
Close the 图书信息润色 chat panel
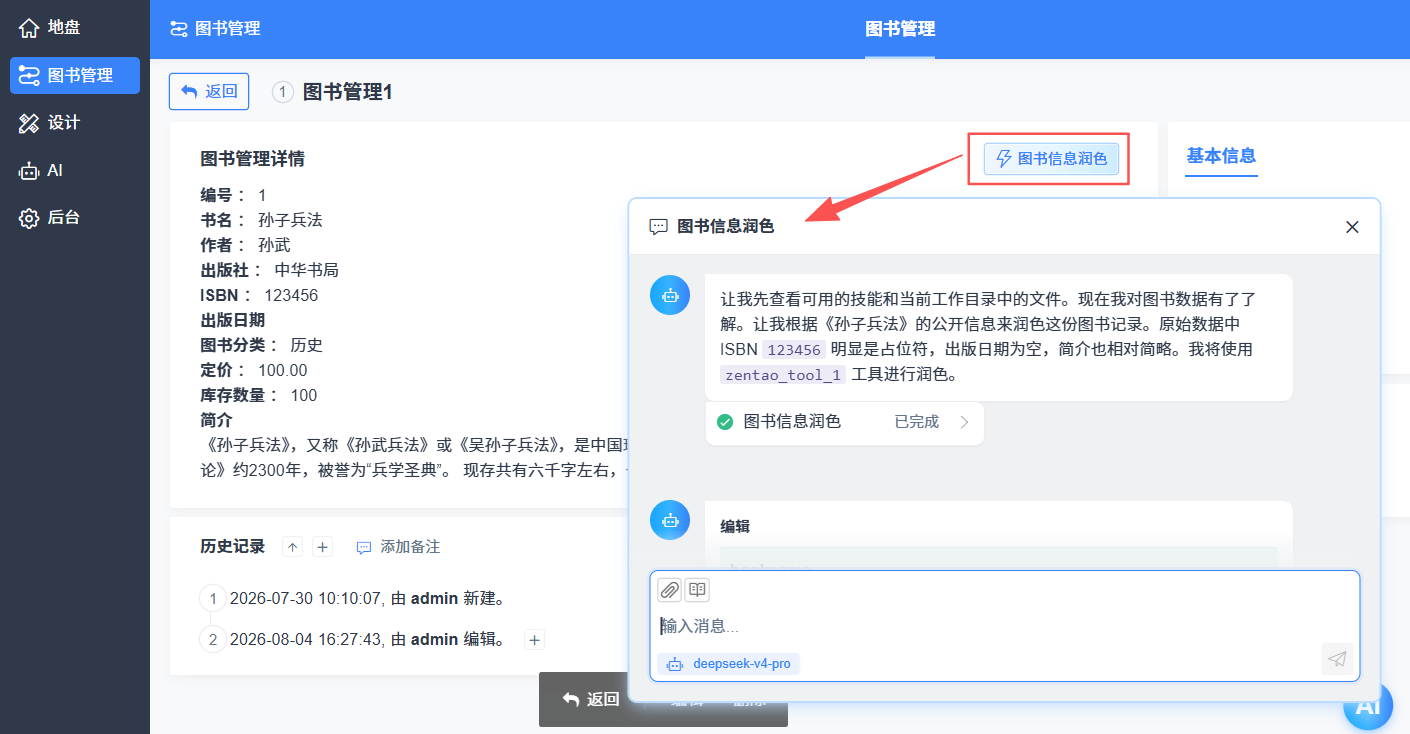pyautogui.click(x=1352, y=227)
